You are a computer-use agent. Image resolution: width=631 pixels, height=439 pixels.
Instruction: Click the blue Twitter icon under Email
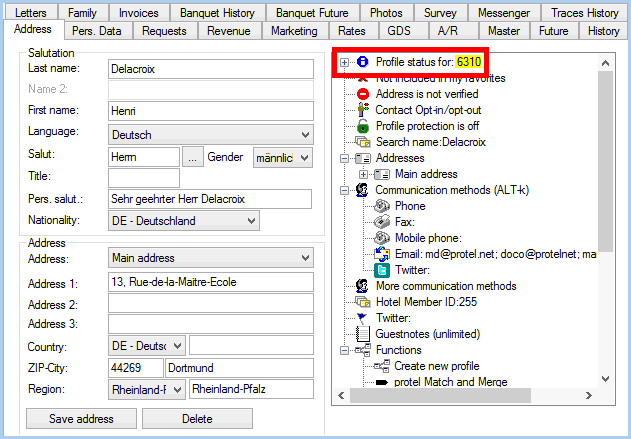point(381,270)
